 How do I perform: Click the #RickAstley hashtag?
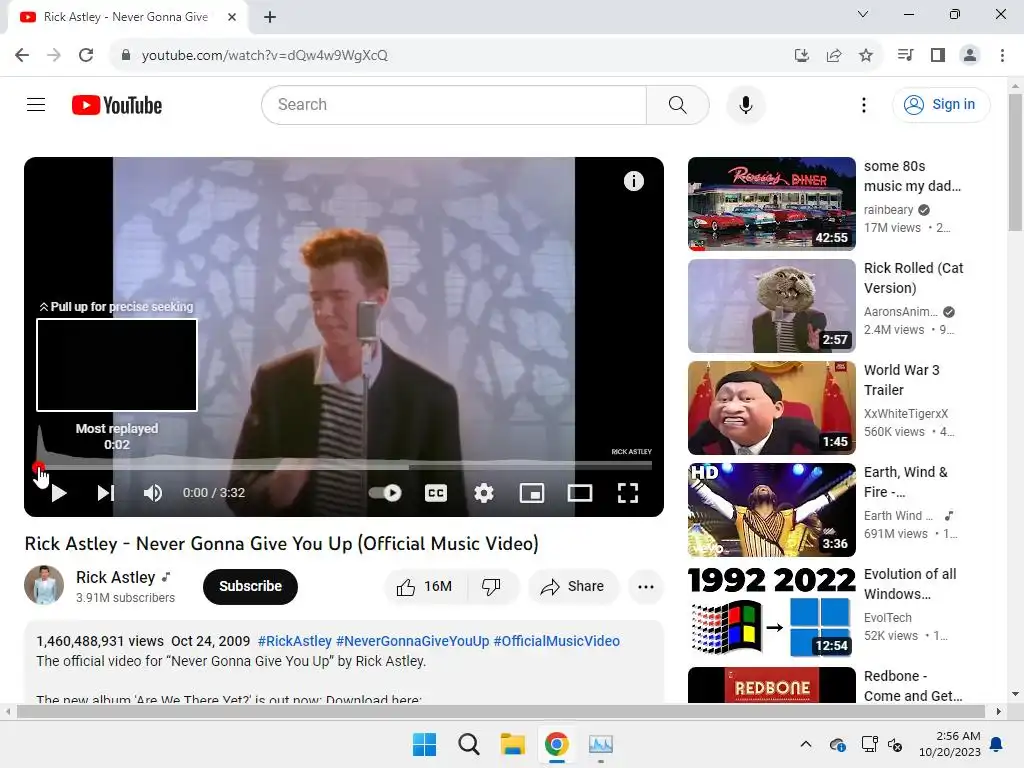point(295,641)
